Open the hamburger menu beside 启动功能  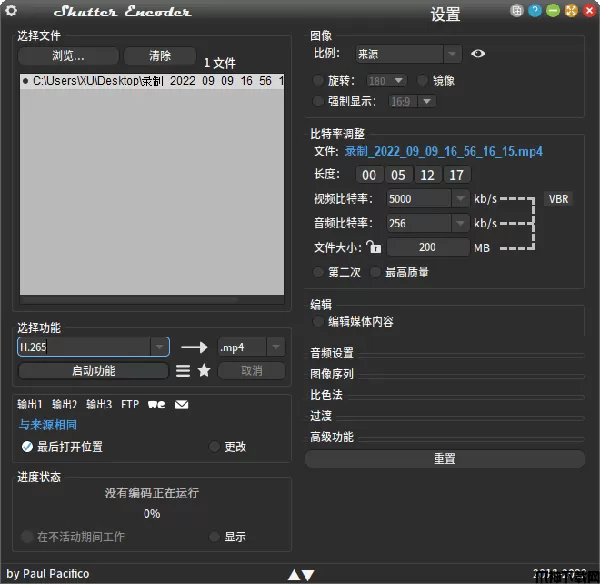click(x=183, y=371)
